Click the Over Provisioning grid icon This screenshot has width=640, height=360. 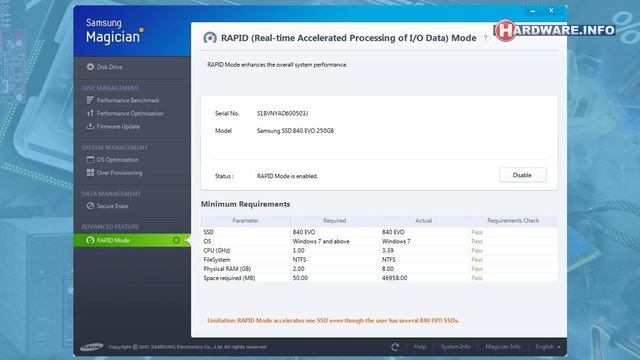pos(90,173)
